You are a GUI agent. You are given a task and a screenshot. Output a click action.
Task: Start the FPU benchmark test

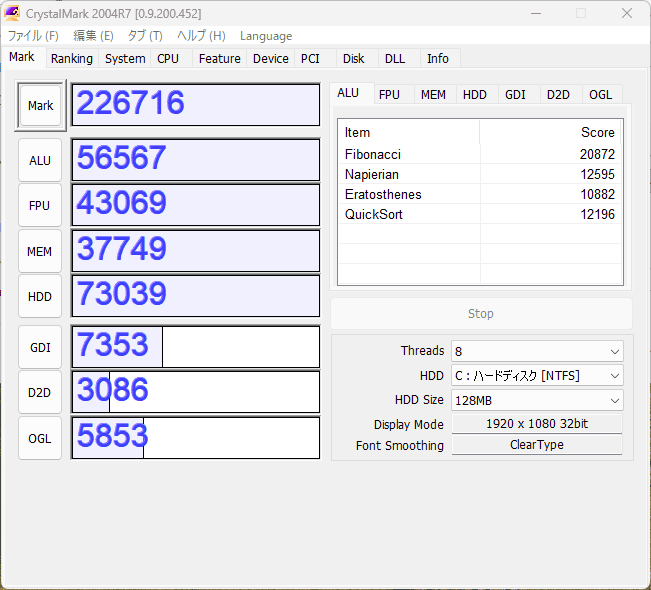click(x=40, y=206)
